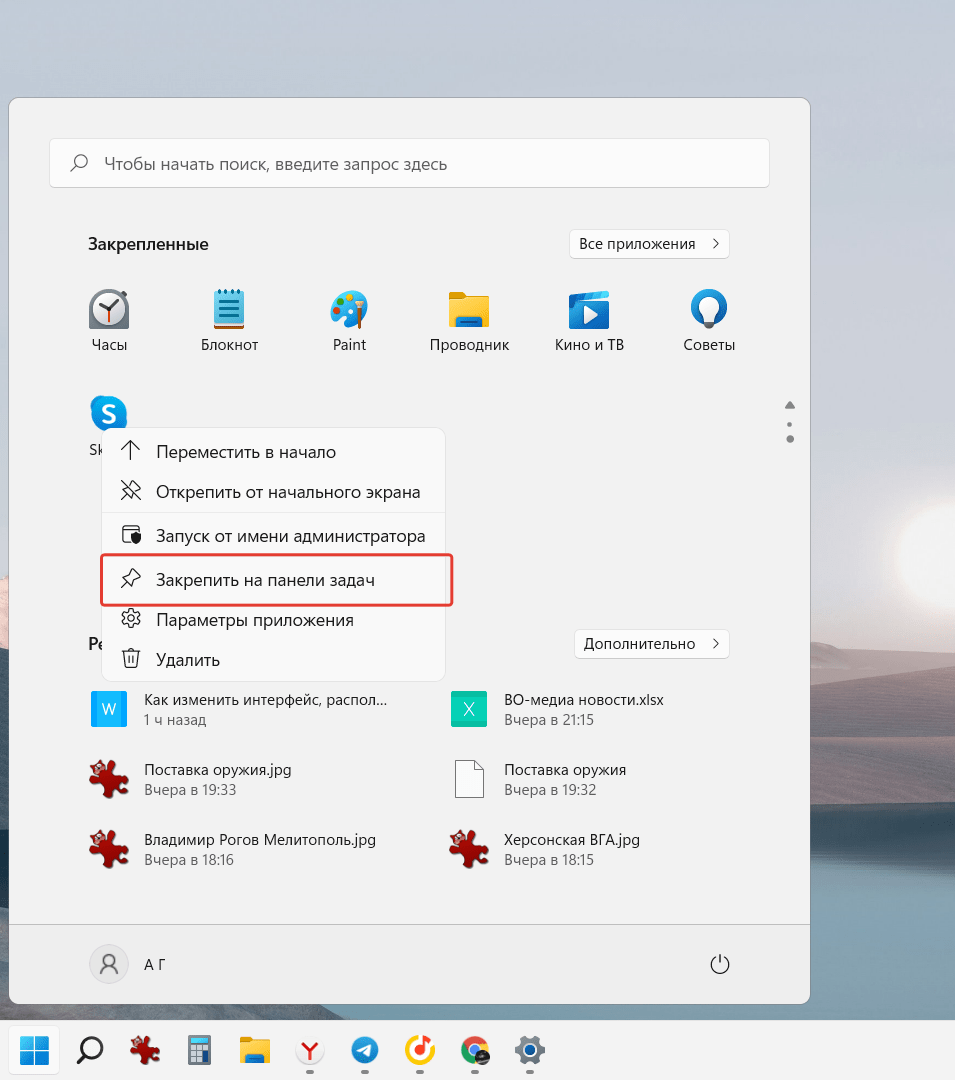Open the А Г user account menu
The width and height of the screenshot is (955, 1080).
coord(128,964)
